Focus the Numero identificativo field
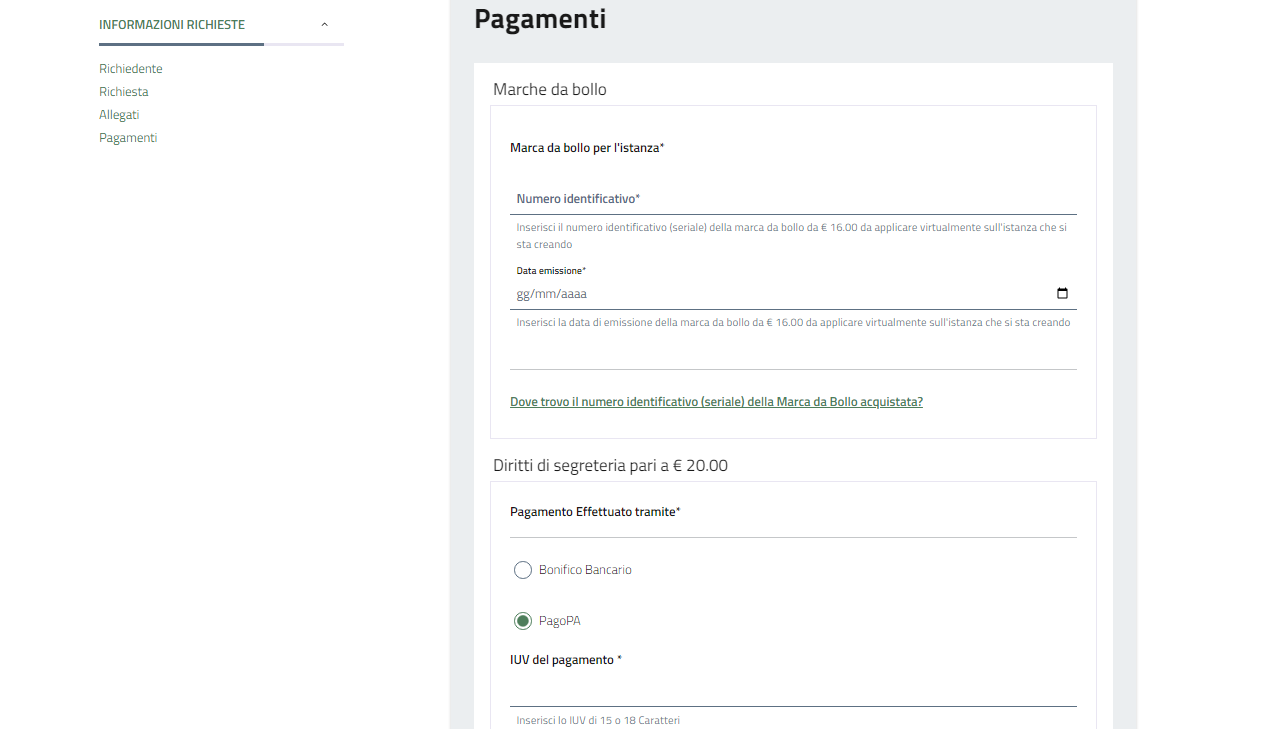 coord(792,200)
